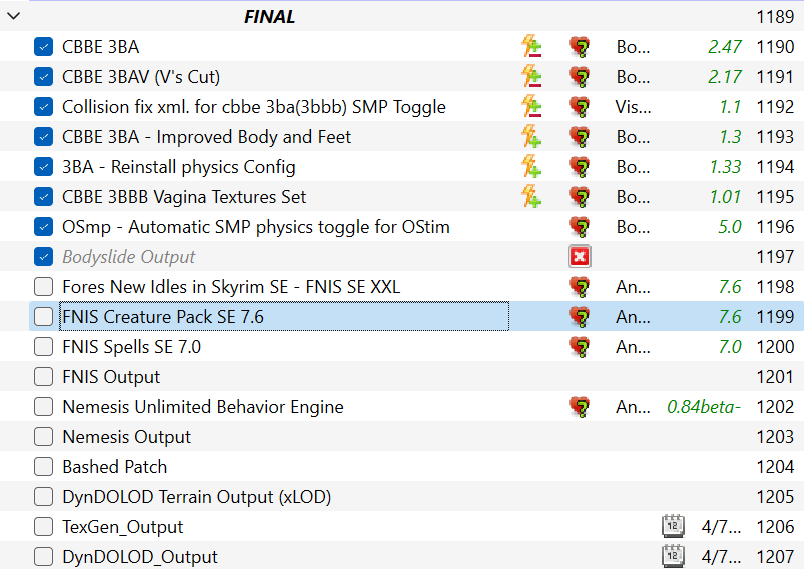This screenshot has height=569, width=804.
Task: Enable the FNIS Creature Pack SE 7.6 checkbox
Action: click(44, 317)
